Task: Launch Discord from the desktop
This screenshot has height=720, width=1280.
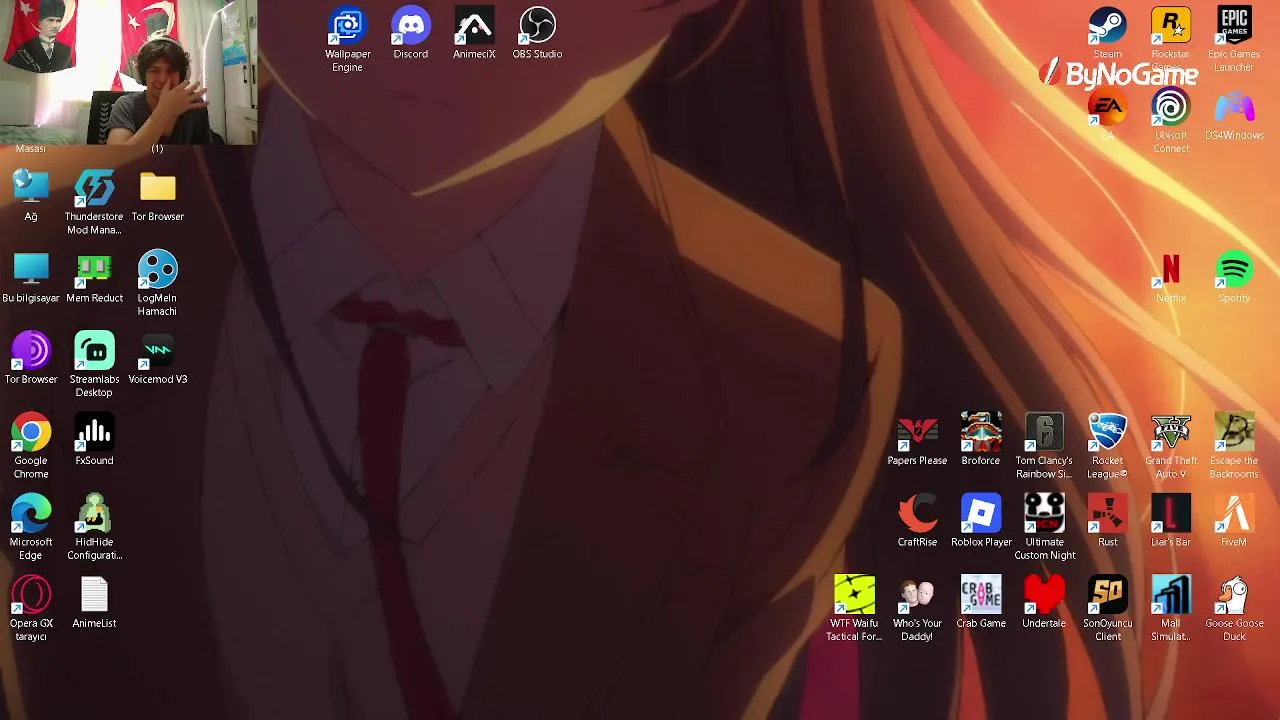Action: 411,27
